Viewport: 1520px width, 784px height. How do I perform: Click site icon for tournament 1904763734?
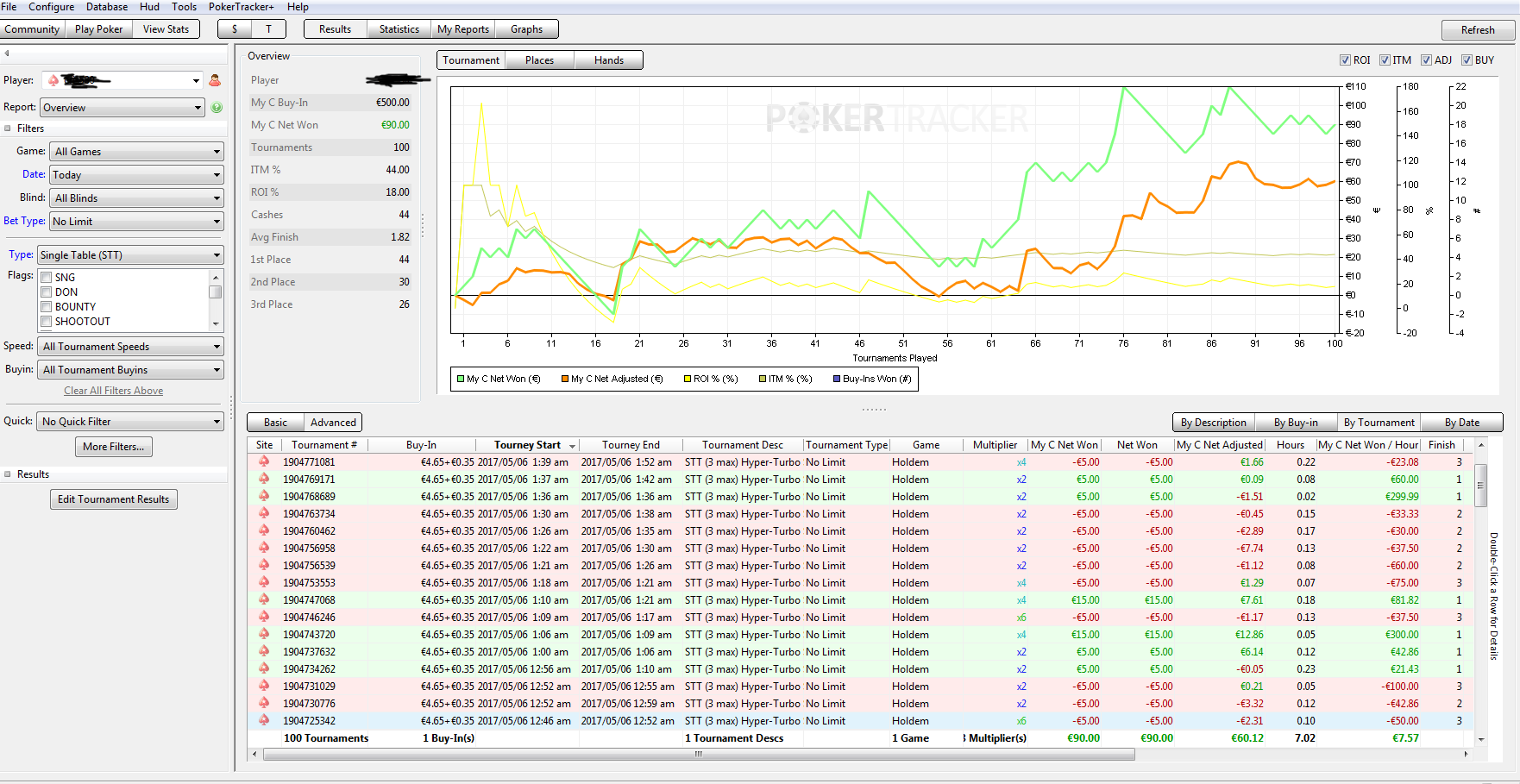tap(264, 513)
